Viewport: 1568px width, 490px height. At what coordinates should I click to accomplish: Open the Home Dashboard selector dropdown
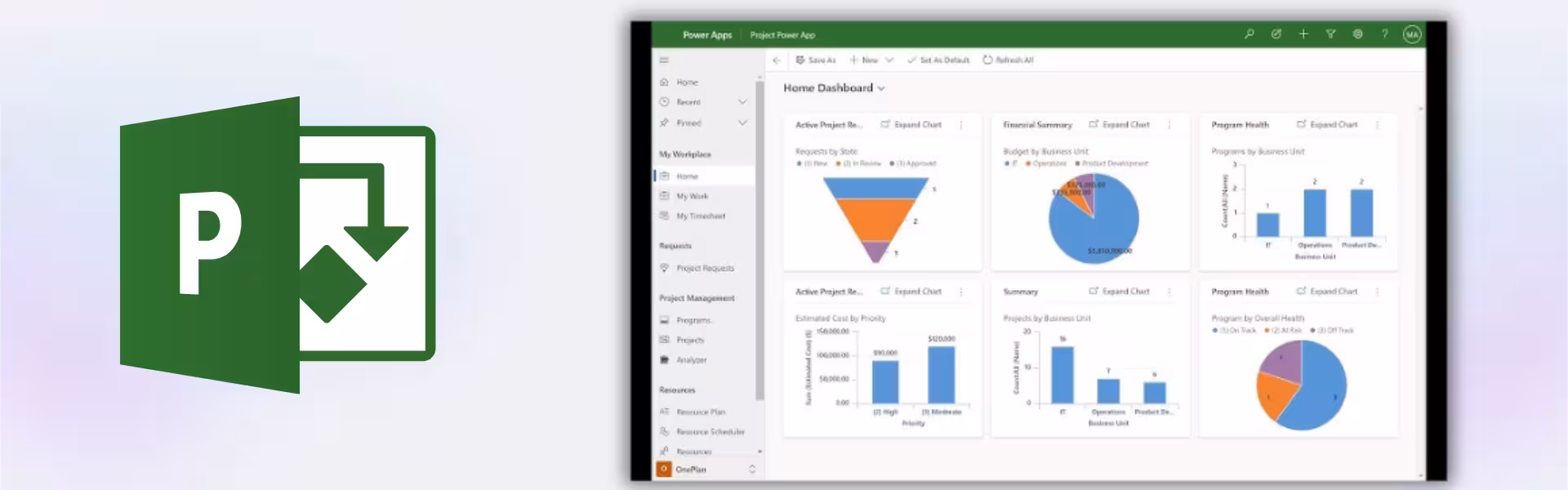834,88
